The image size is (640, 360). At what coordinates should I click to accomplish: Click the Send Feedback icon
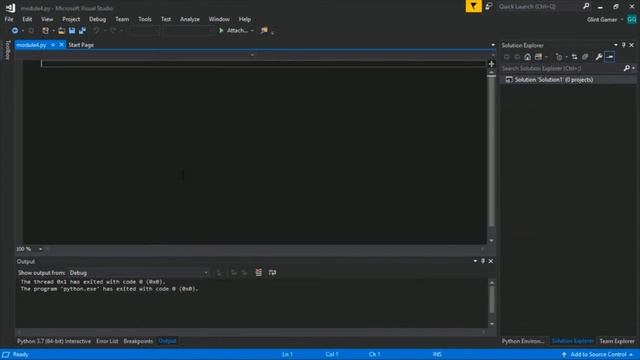point(489,7)
